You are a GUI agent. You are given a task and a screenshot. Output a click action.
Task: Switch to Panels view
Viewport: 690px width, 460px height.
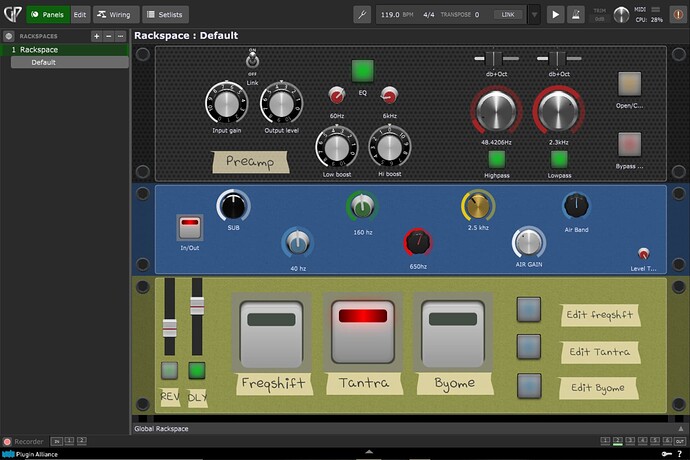click(x=48, y=15)
